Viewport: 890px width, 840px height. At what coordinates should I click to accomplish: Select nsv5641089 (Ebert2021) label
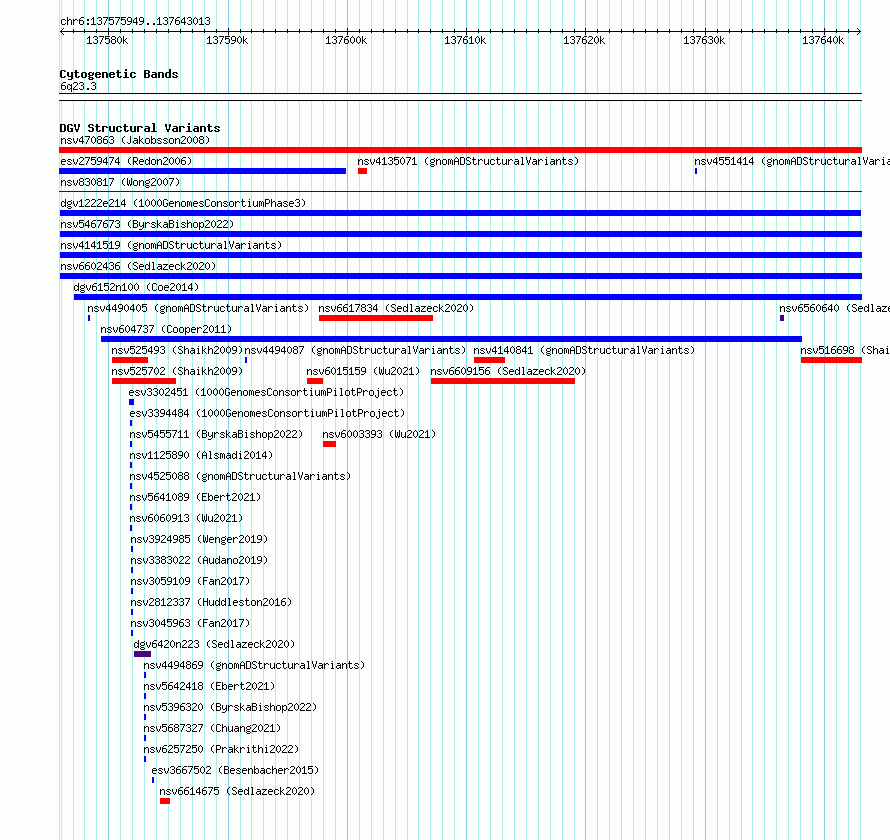(195, 497)
